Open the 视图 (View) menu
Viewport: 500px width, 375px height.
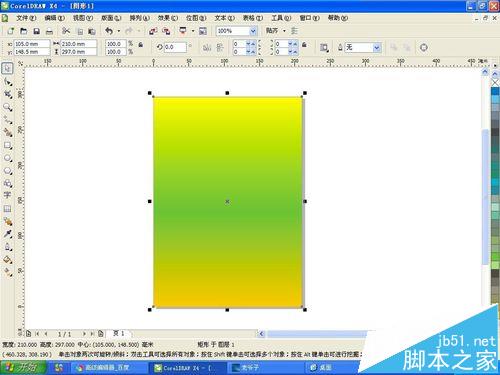(x=83, y=18)
